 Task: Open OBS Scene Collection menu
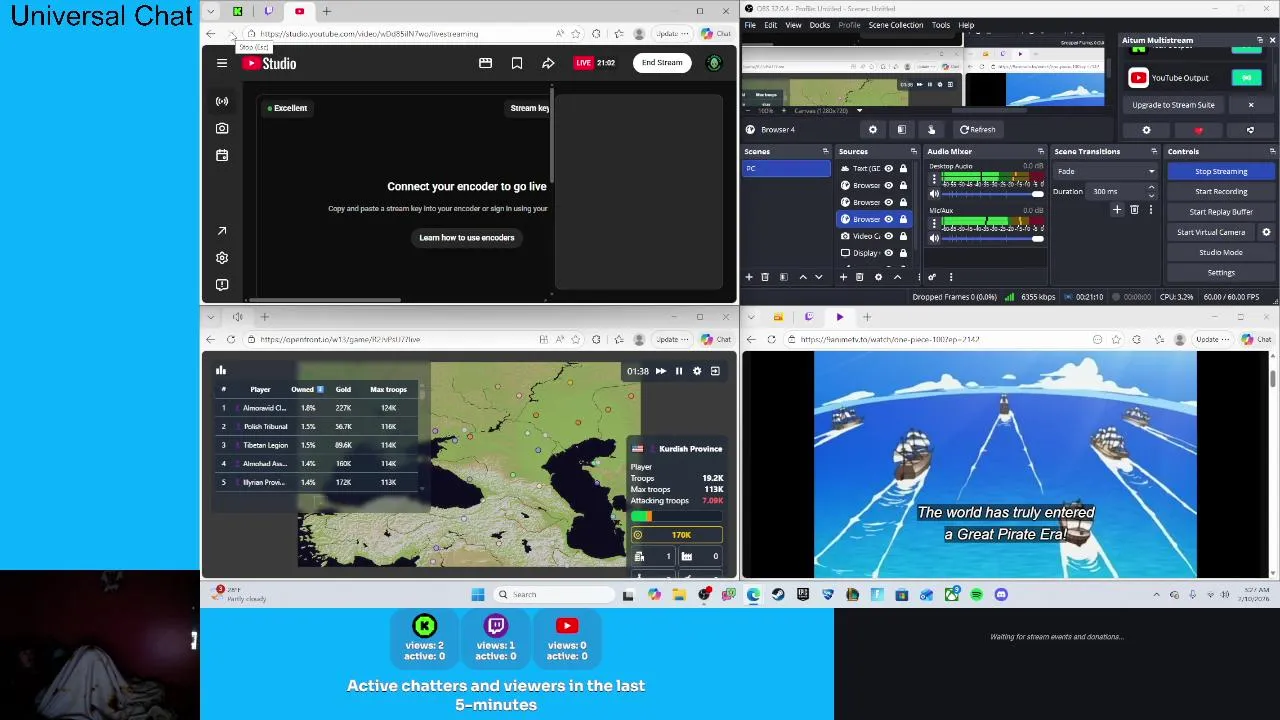(895, 25)
